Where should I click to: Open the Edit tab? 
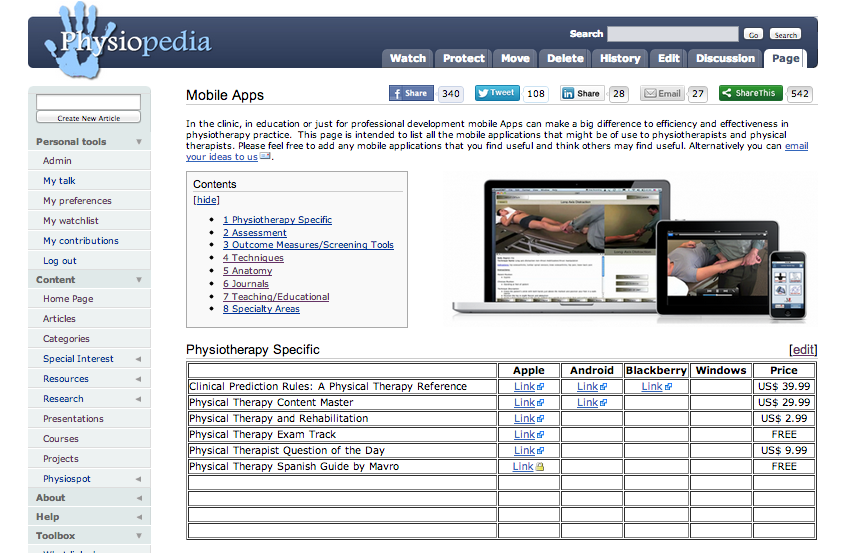[x=668, y=58]
